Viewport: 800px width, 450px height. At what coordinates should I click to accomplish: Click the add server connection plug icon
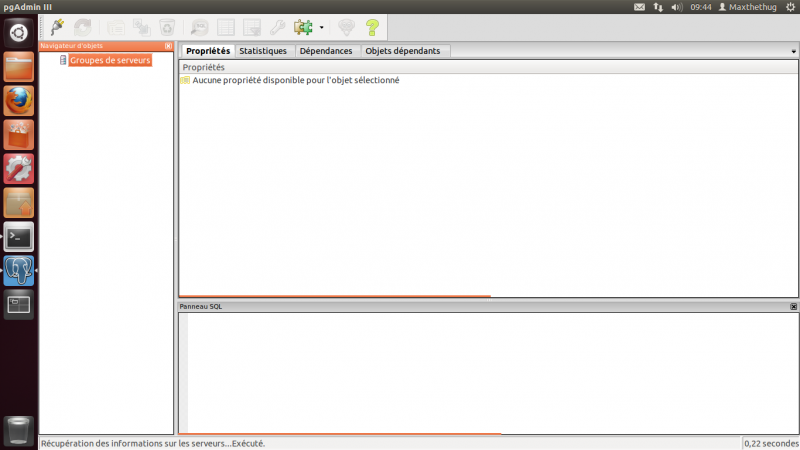click(57, 27)
